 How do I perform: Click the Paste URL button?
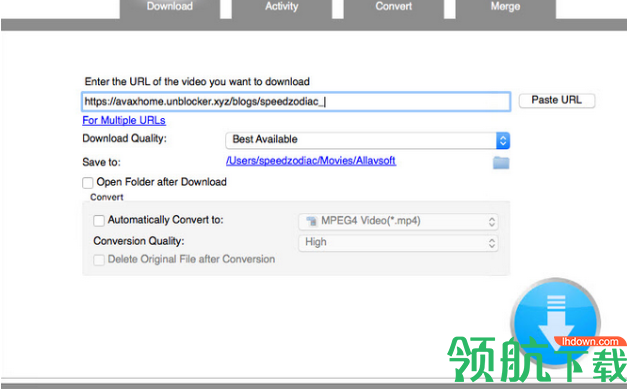click(x=557, y=100)
